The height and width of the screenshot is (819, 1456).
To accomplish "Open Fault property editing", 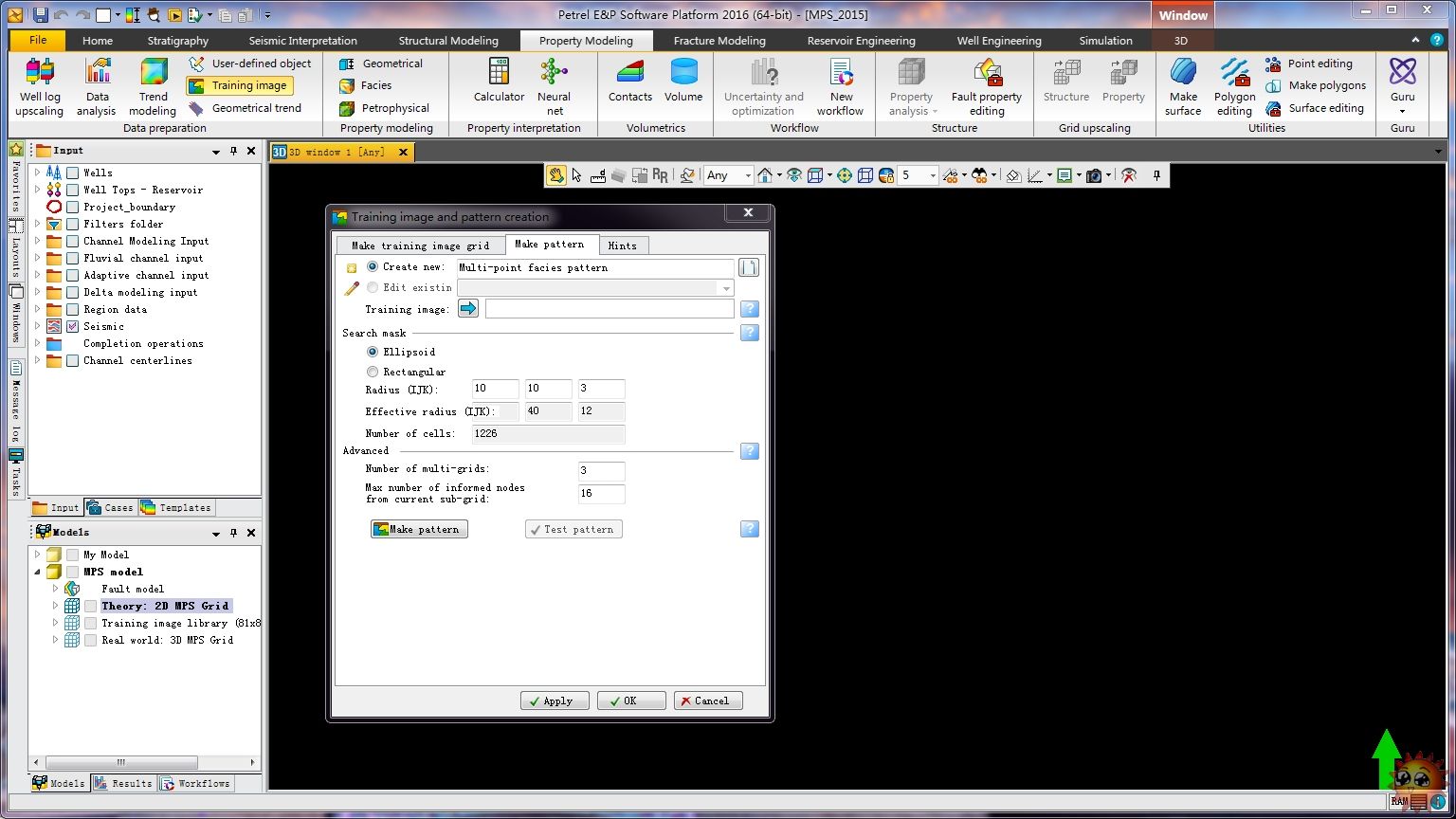I will point(987,86).
